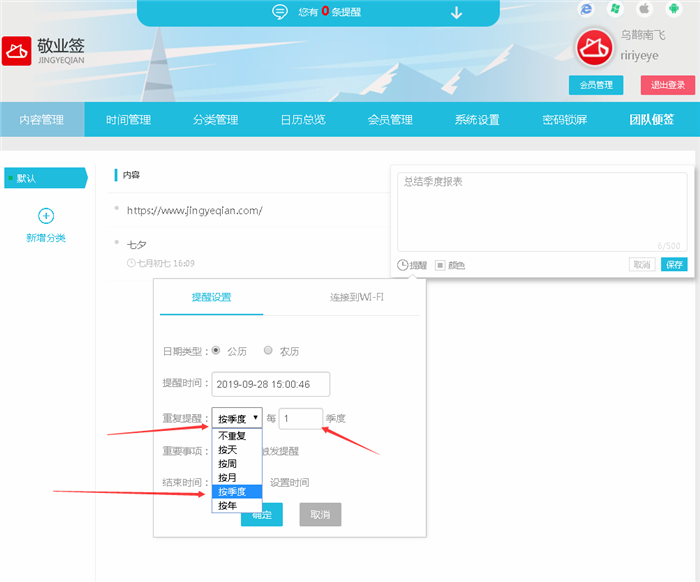This screenshot has height=582, width=700.
Task: Click the Android client download icon
Action: [674, 8]
